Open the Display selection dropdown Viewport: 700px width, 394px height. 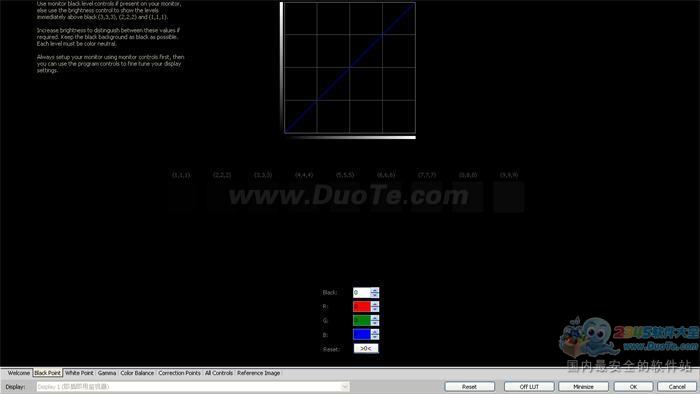(192, 386)
